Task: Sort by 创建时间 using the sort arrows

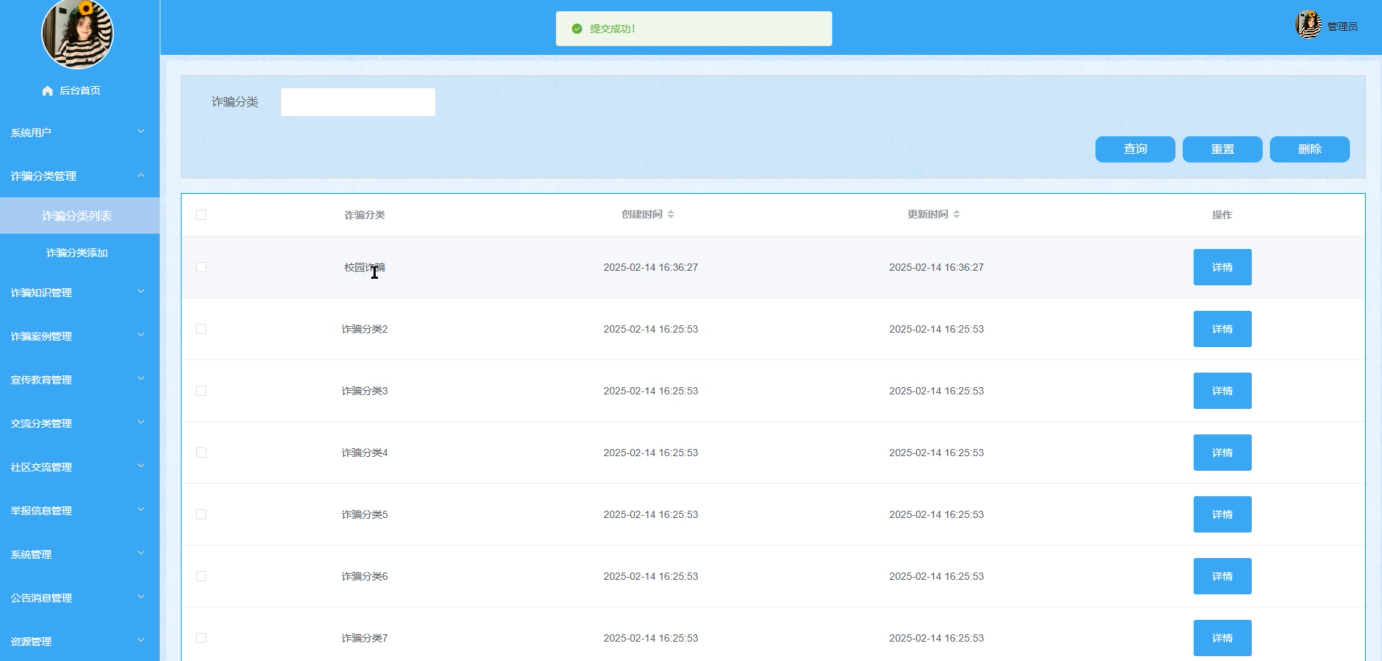Action: (671, 215)
